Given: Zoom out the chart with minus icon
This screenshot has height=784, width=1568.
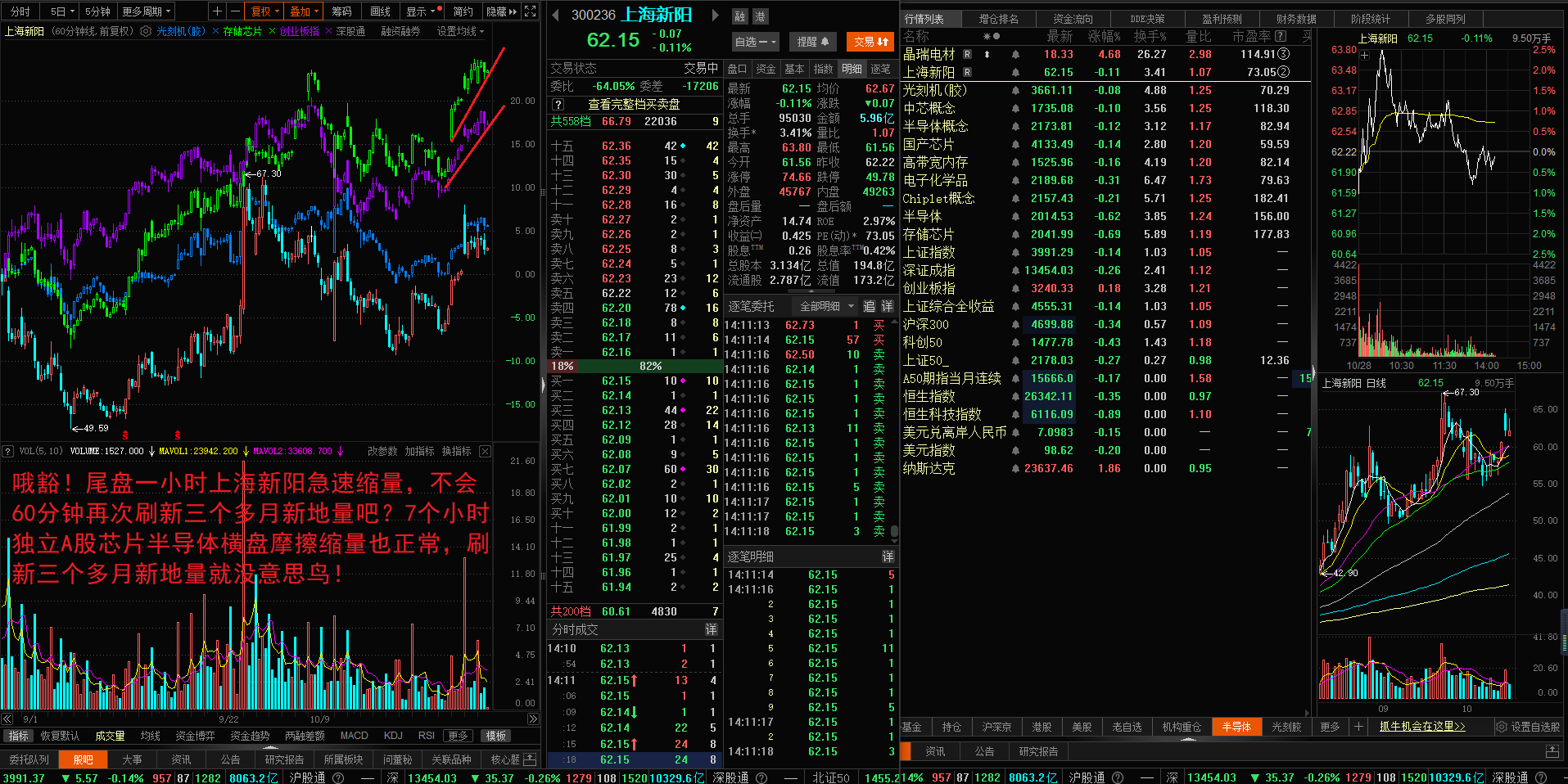Looking at the screenshot, I should point(234,11).
